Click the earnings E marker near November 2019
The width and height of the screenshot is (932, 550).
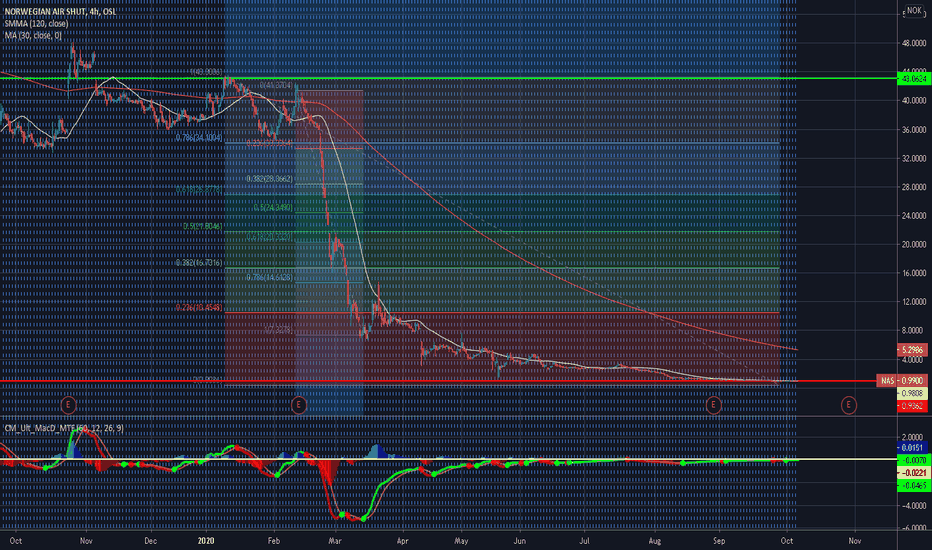click(x=68, y=405)
